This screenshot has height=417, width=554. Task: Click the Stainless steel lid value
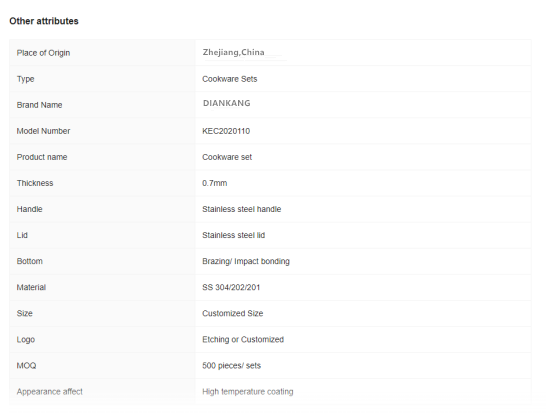234,235
